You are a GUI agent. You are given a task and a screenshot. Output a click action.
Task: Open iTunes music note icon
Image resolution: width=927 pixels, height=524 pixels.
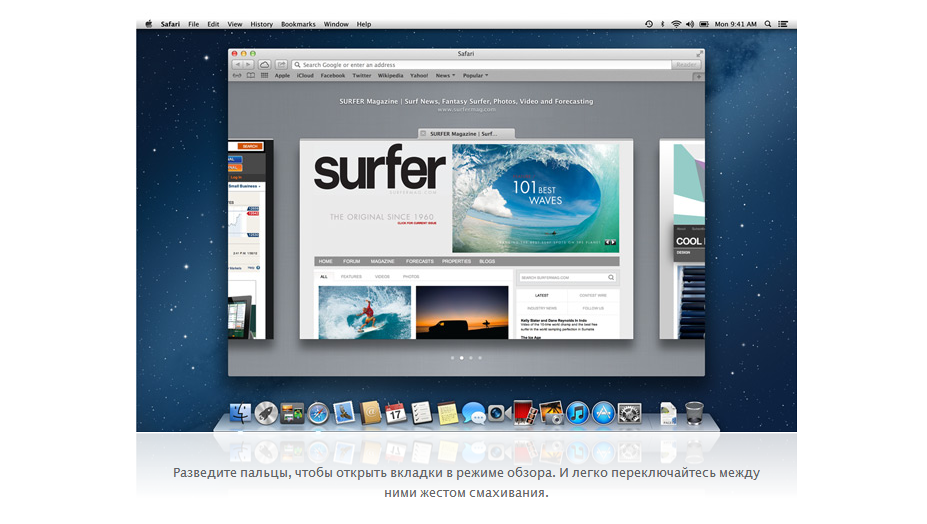click(x=578, y=413)
